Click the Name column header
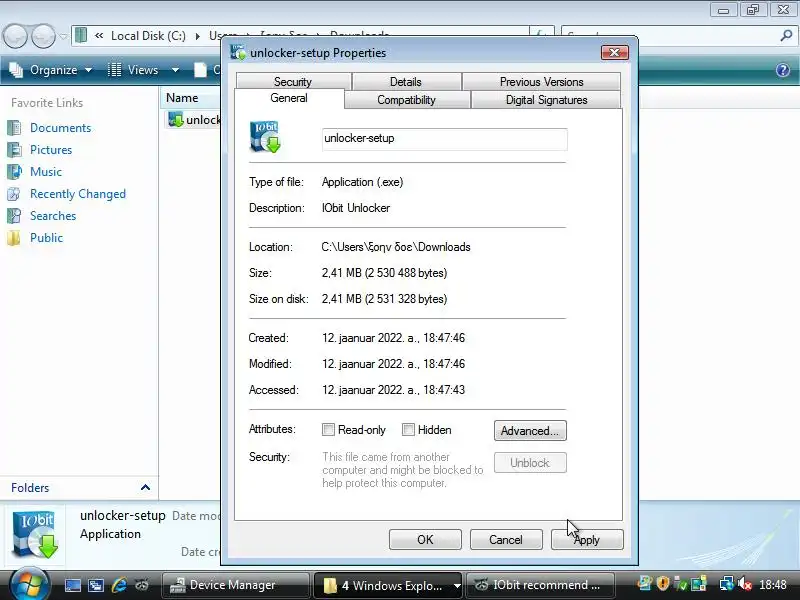 (191, 97)
